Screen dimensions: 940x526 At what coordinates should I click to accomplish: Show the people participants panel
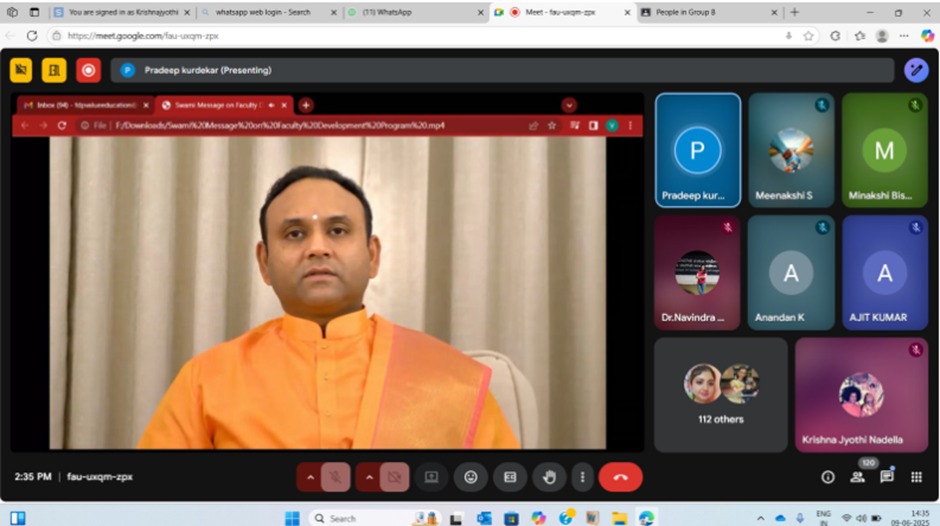pyautogui.click(x=857, y=477)
